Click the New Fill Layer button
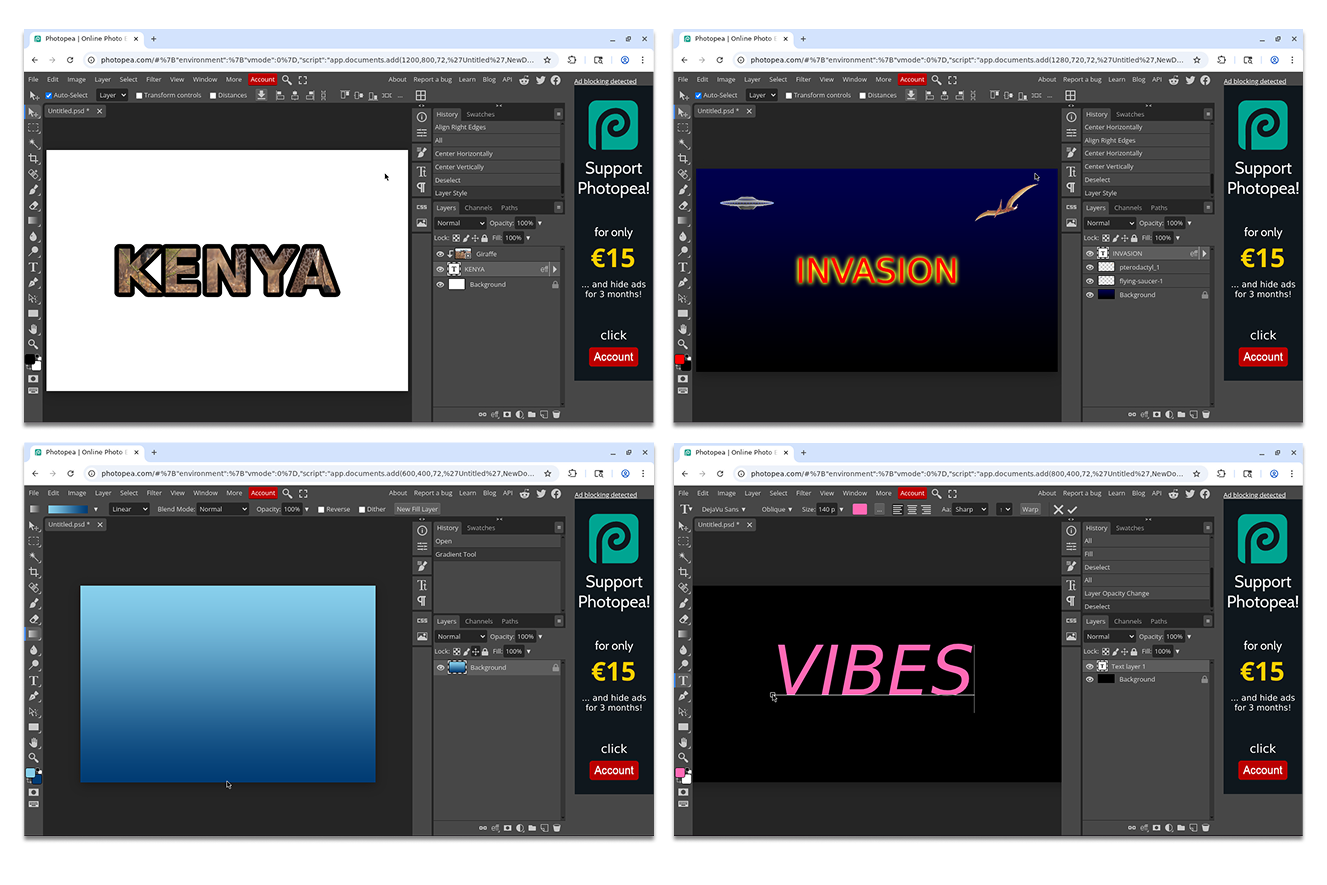Screen dimensions: 1327x885 [x=417, y=509]
